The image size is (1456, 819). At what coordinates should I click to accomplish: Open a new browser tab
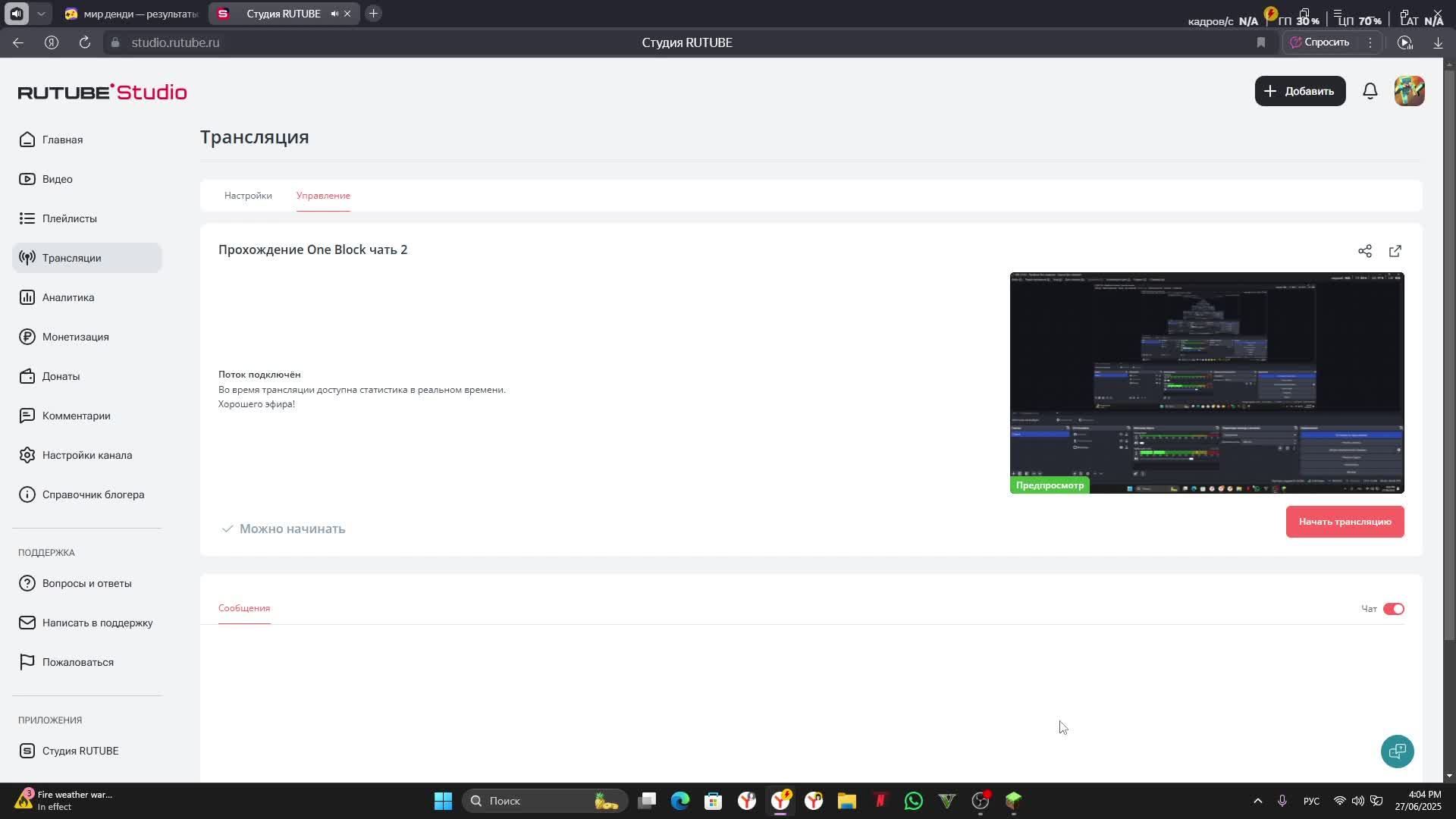[373, 14]
